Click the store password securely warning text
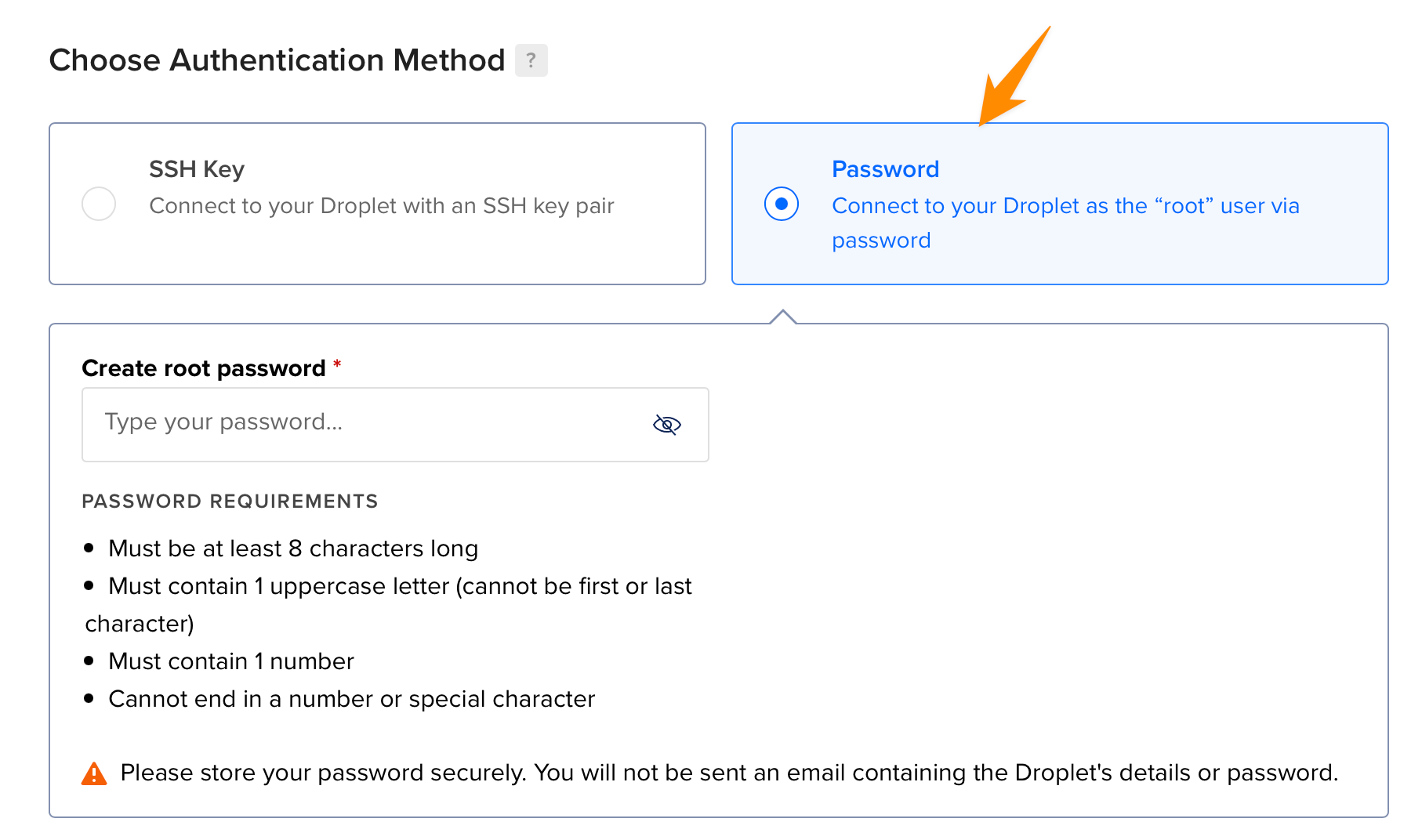This screenshot has width=1422, height=840. [x=729, y=773]
